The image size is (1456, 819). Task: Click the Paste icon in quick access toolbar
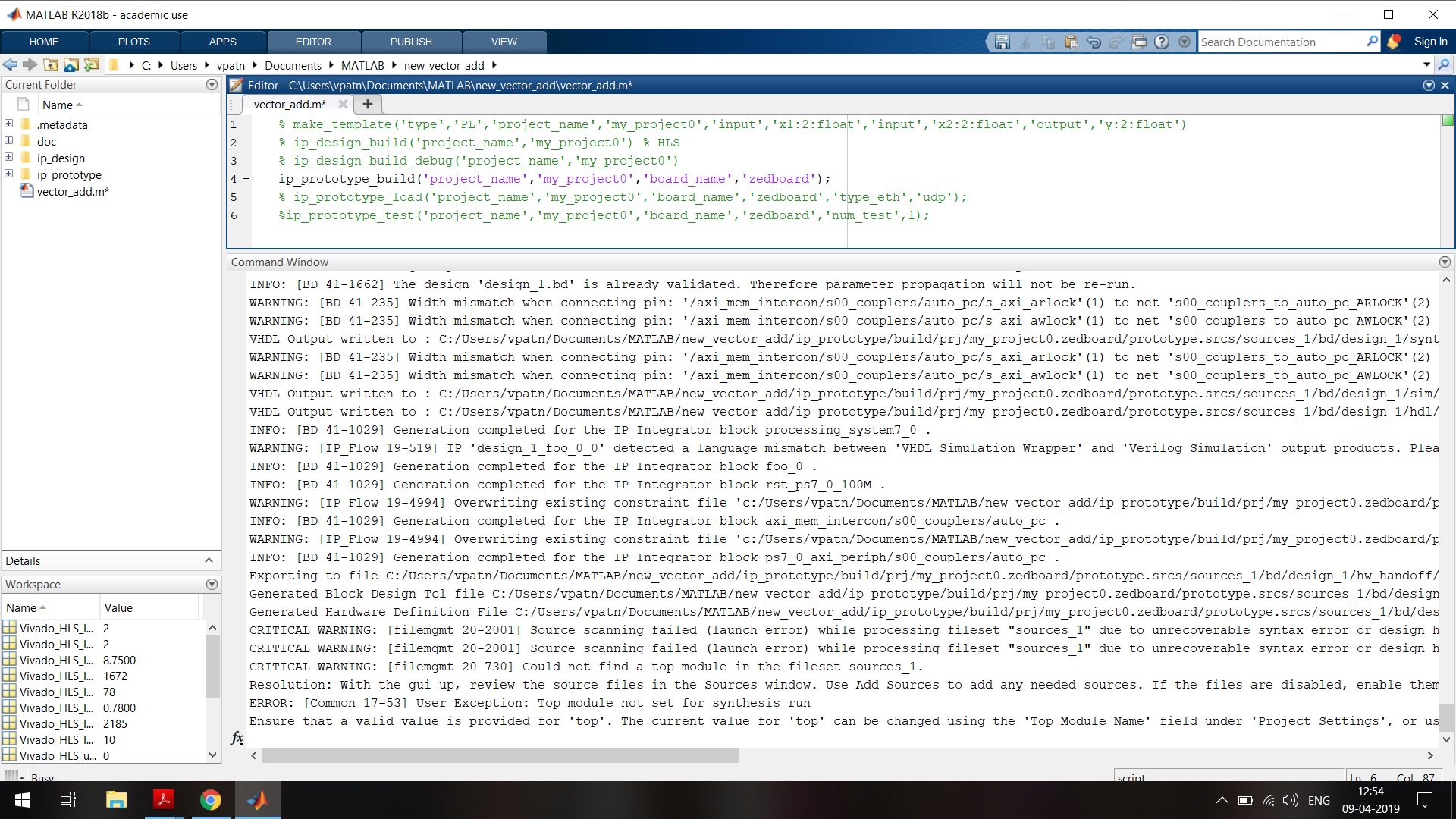[x=1071, y=42]
